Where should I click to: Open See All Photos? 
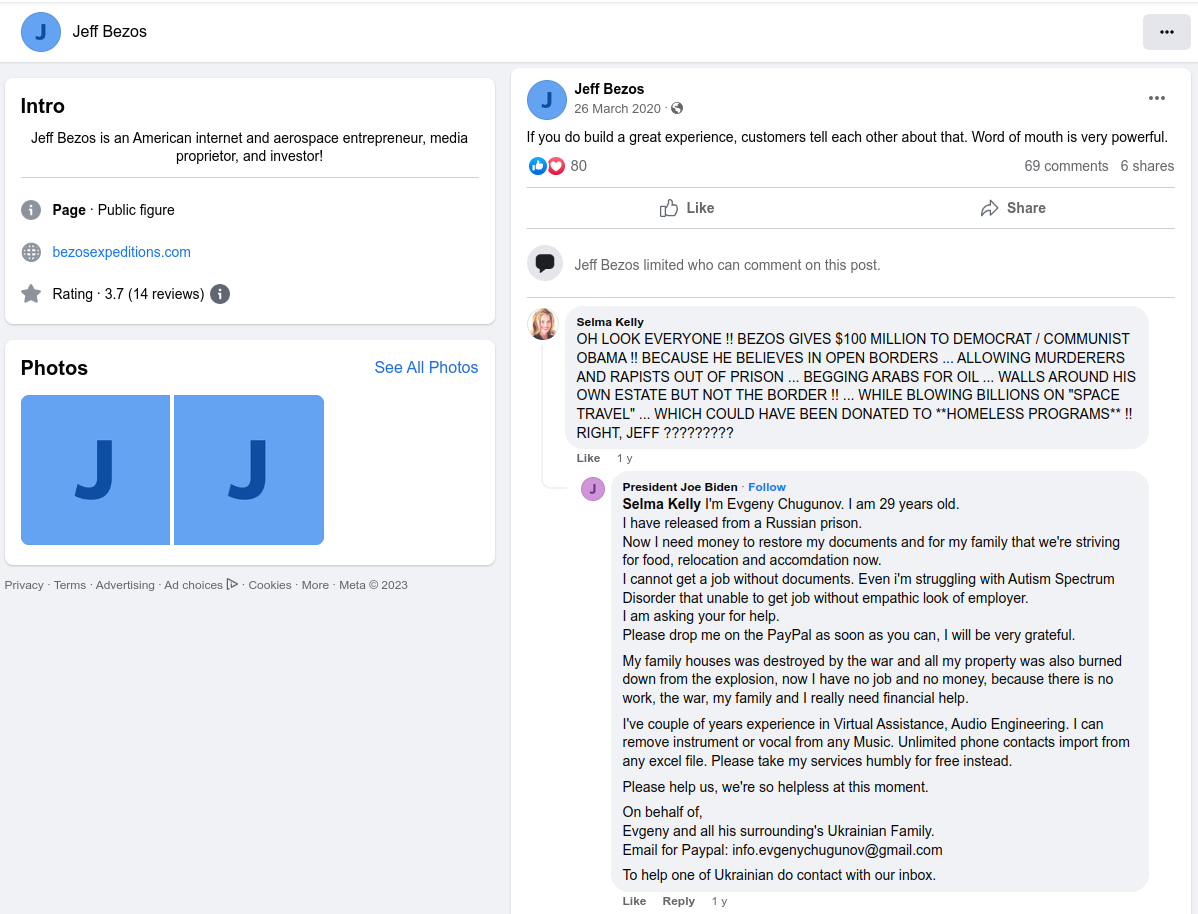pyautogui.click(x=426, y=368)
